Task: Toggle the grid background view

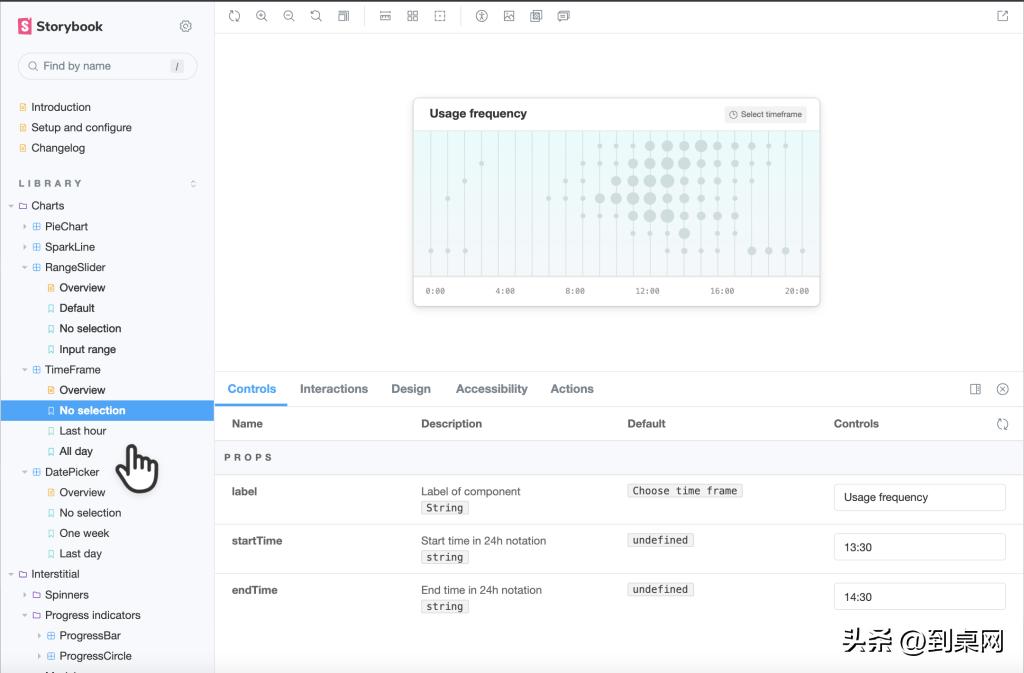Action: tap(412, 16)
